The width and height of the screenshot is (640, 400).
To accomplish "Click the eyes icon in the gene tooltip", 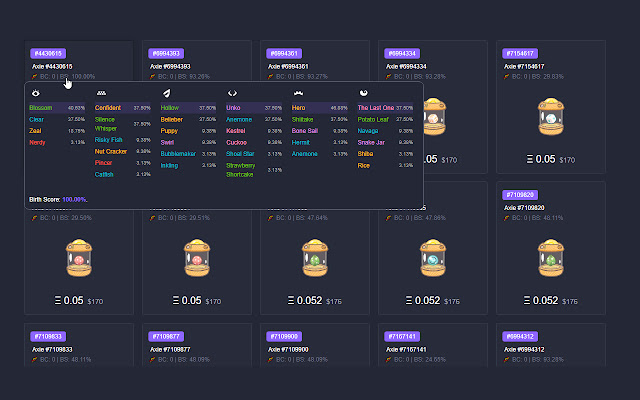I will click(x=36, y=92).
